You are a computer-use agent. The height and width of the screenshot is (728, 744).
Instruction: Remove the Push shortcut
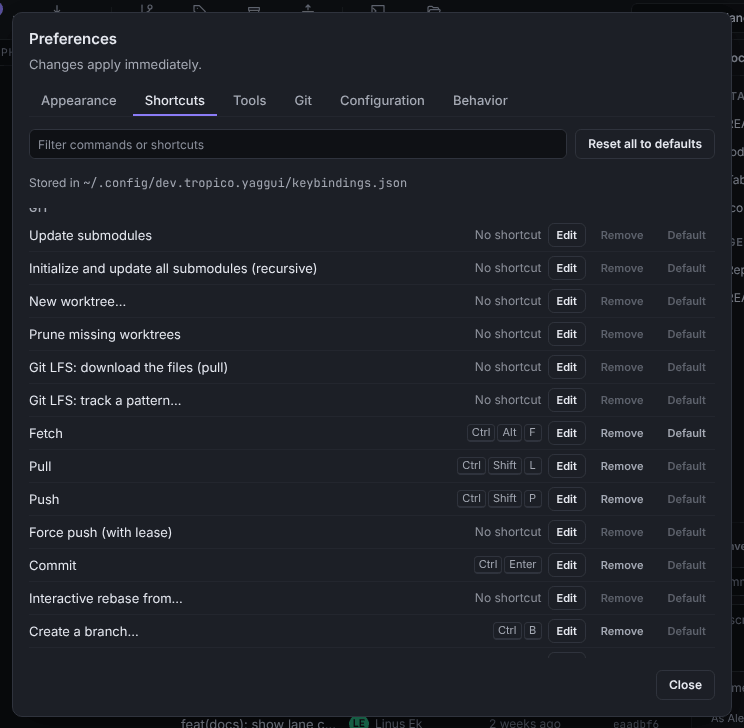[x=622, y=499]
